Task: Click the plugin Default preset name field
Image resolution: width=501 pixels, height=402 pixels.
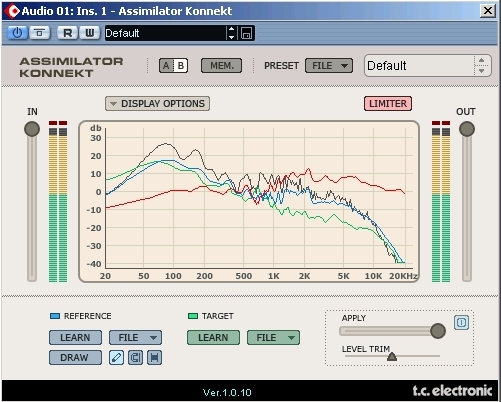Action: 419,66
